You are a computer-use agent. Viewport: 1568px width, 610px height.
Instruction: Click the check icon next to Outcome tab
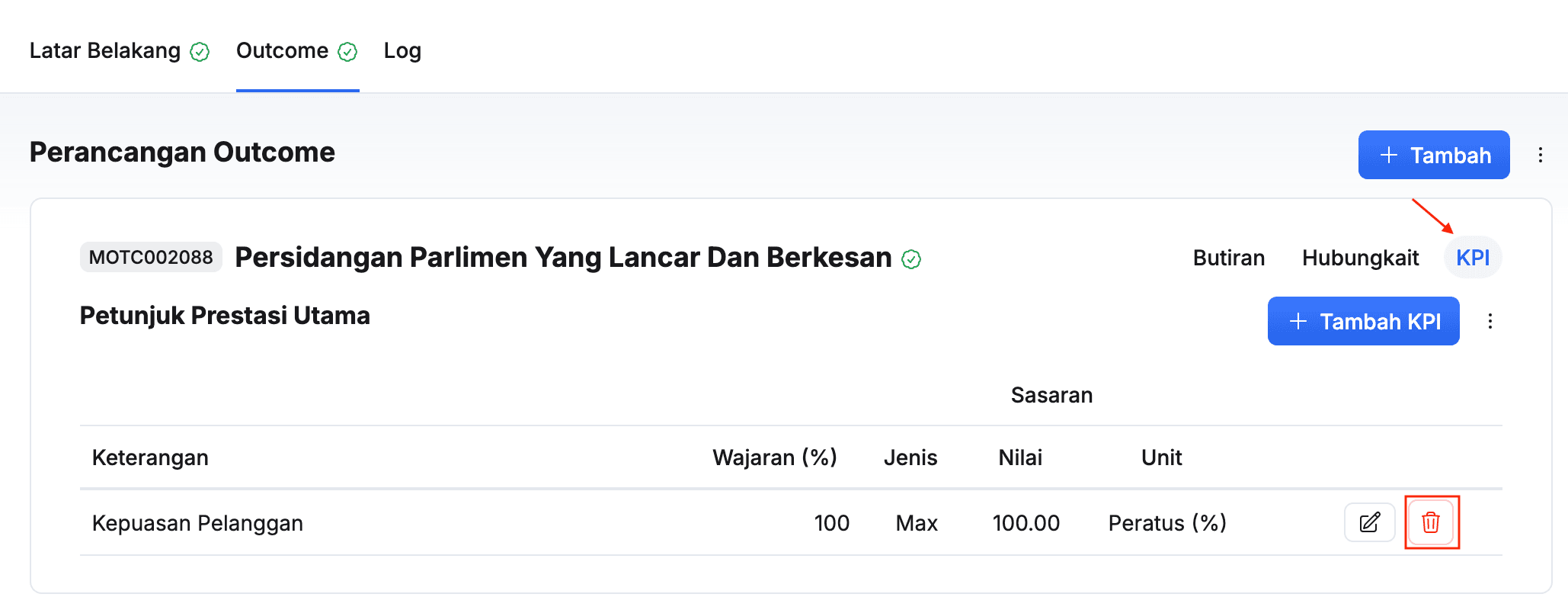click(x=347, y=52)
